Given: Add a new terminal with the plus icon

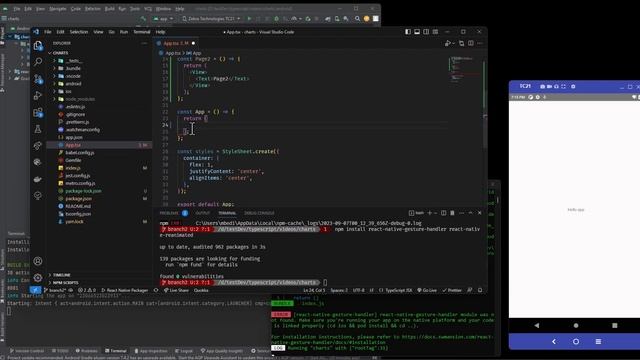Looking at the screenshot, I should click(429, 213).
